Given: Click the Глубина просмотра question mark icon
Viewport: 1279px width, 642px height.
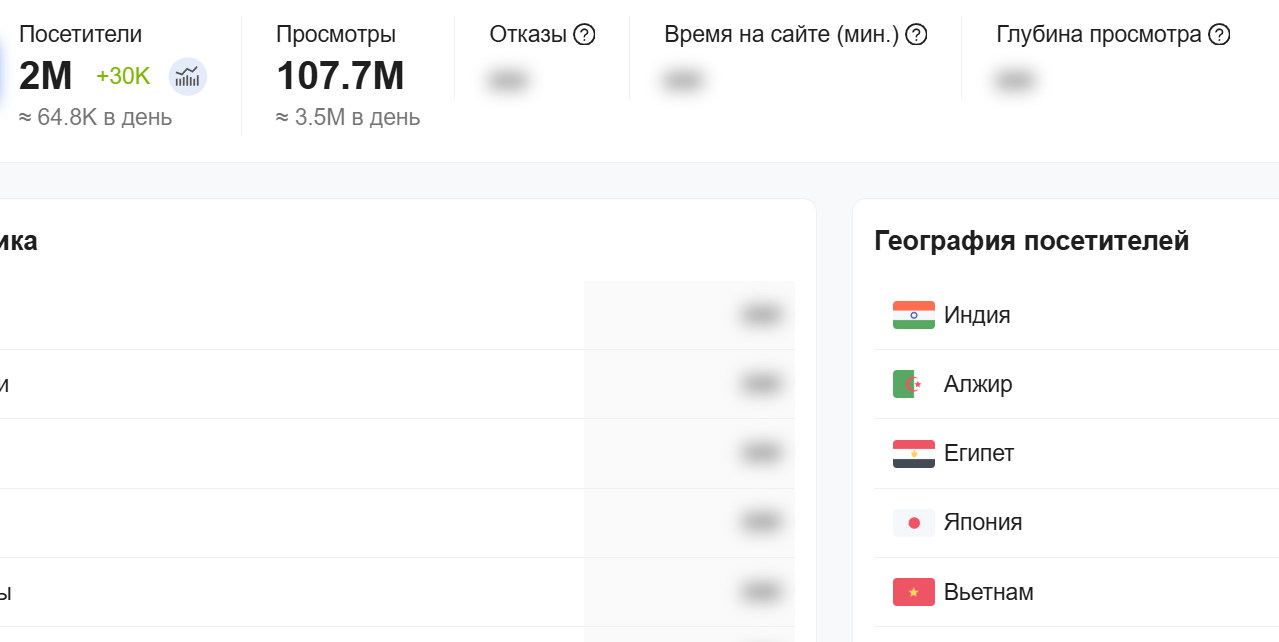Looking at the screenshot, I should pyautogui.click(x=1219, y=35).
